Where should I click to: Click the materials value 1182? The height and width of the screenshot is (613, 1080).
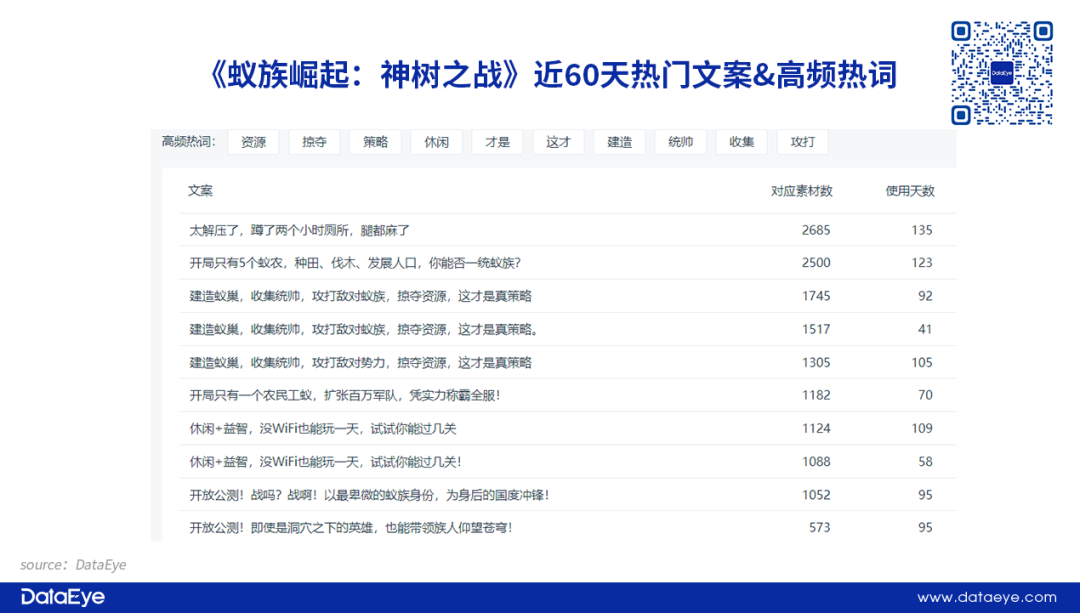(x=816, y=395)
